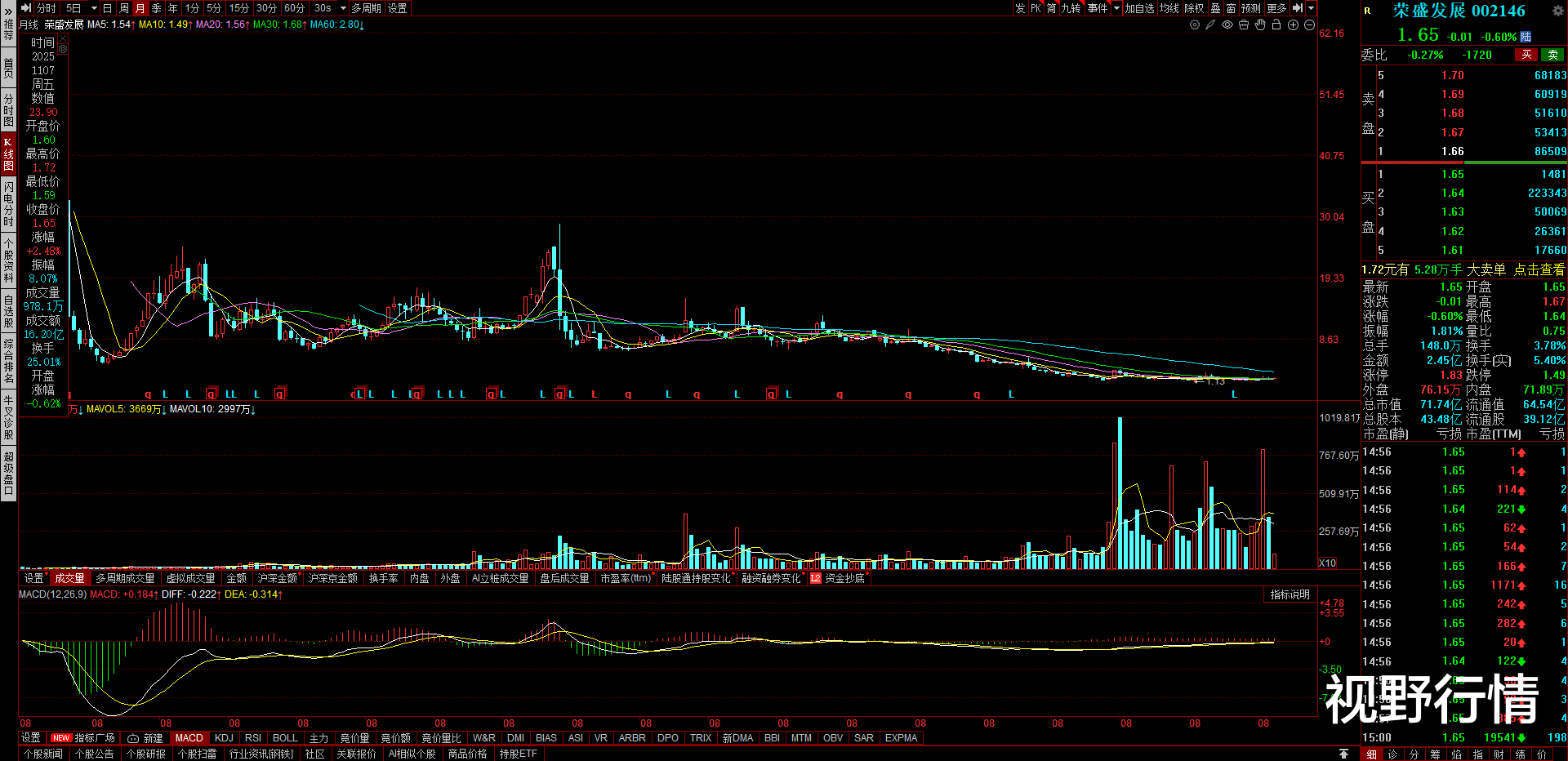This screenshot has height=761, width=1568.
Task: Open chart settings gear icon
Action: coord(1195,25)
